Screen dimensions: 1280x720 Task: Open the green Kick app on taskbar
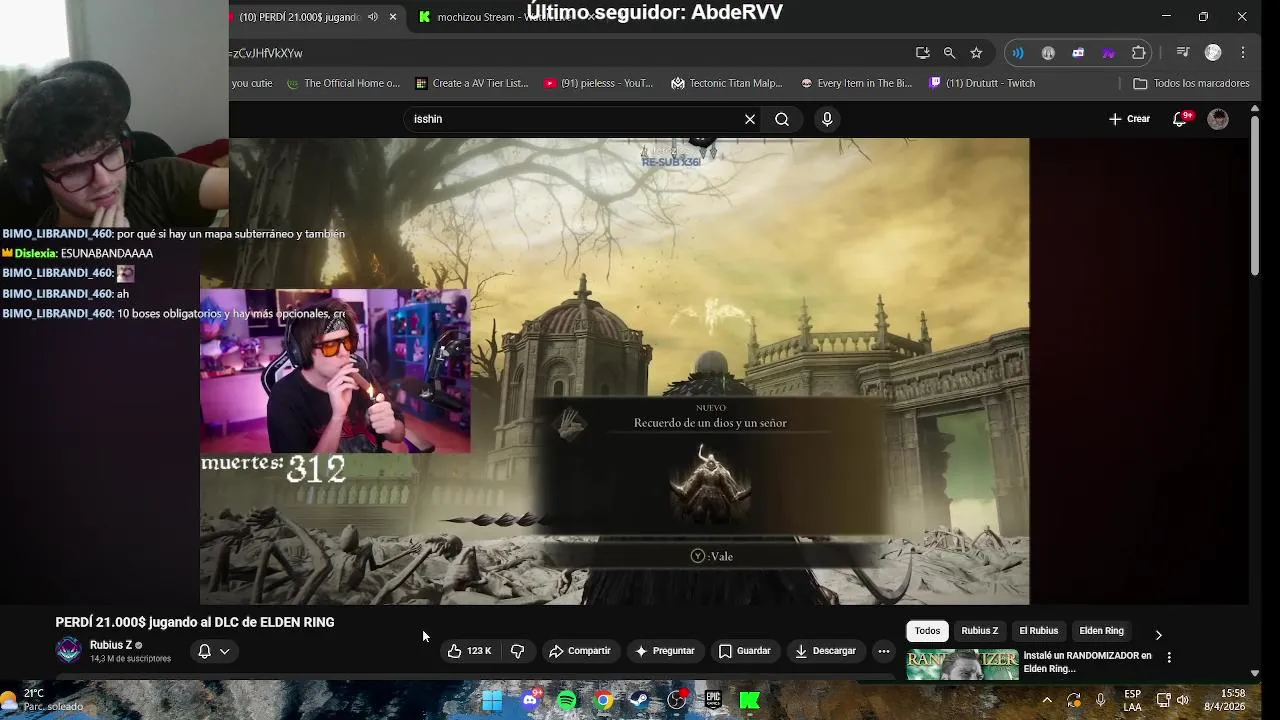coord(750,700)
